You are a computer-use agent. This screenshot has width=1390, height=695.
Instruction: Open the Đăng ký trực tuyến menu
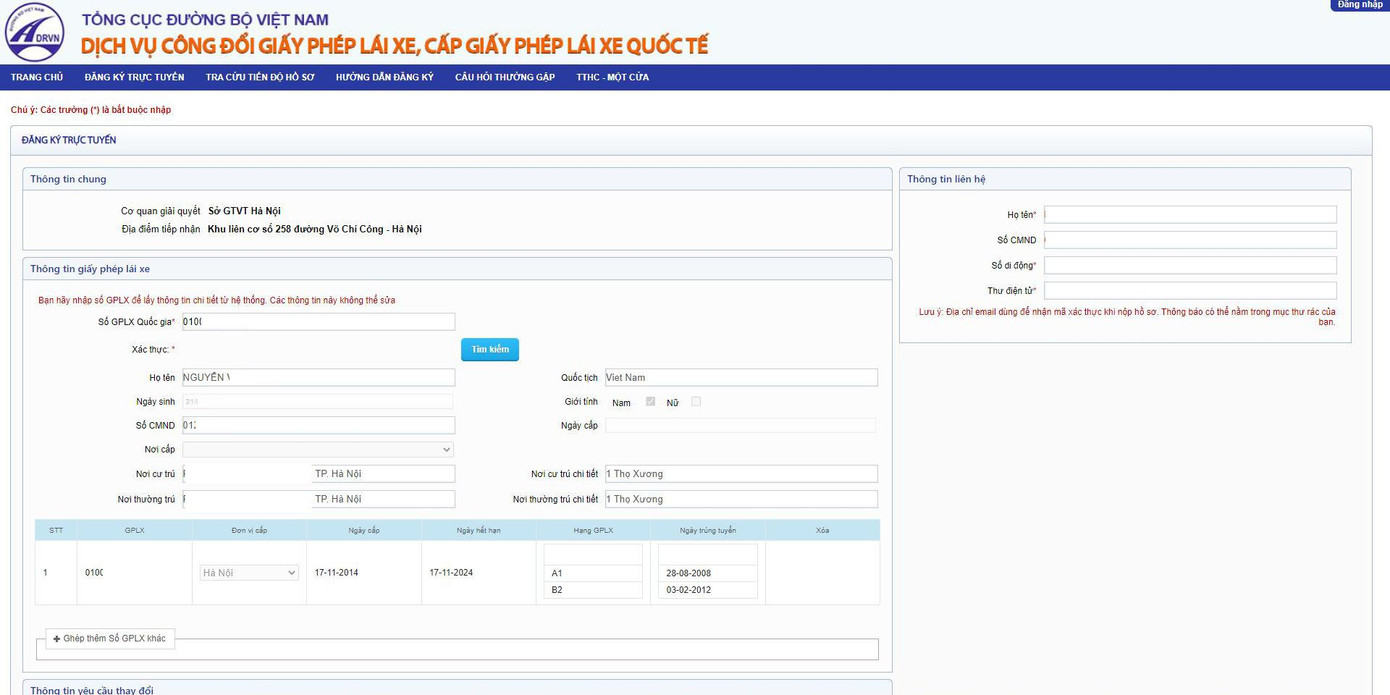pyautogui.click(x=134, y=77)
